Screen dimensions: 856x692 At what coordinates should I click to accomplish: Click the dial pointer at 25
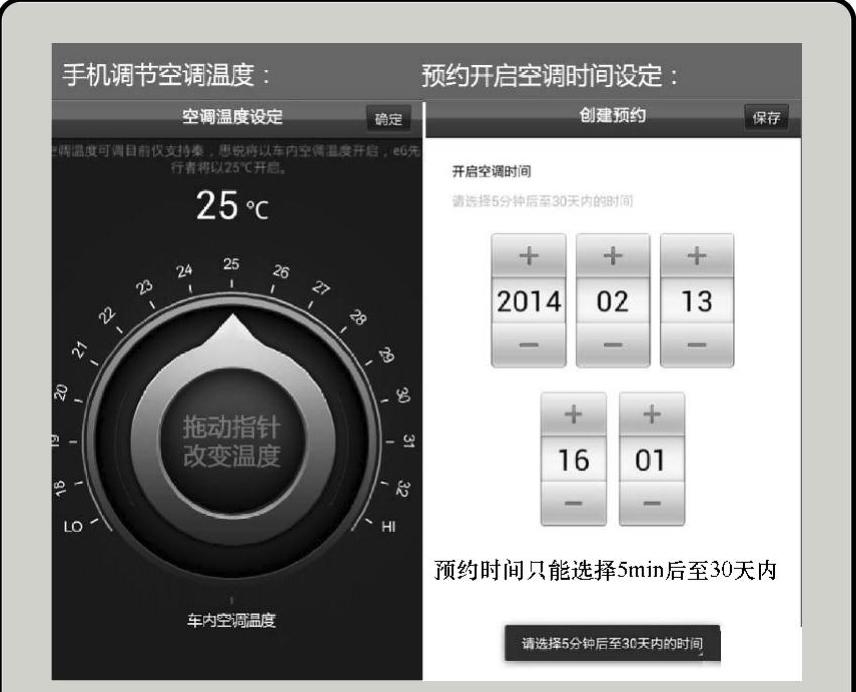pos(232,328)
